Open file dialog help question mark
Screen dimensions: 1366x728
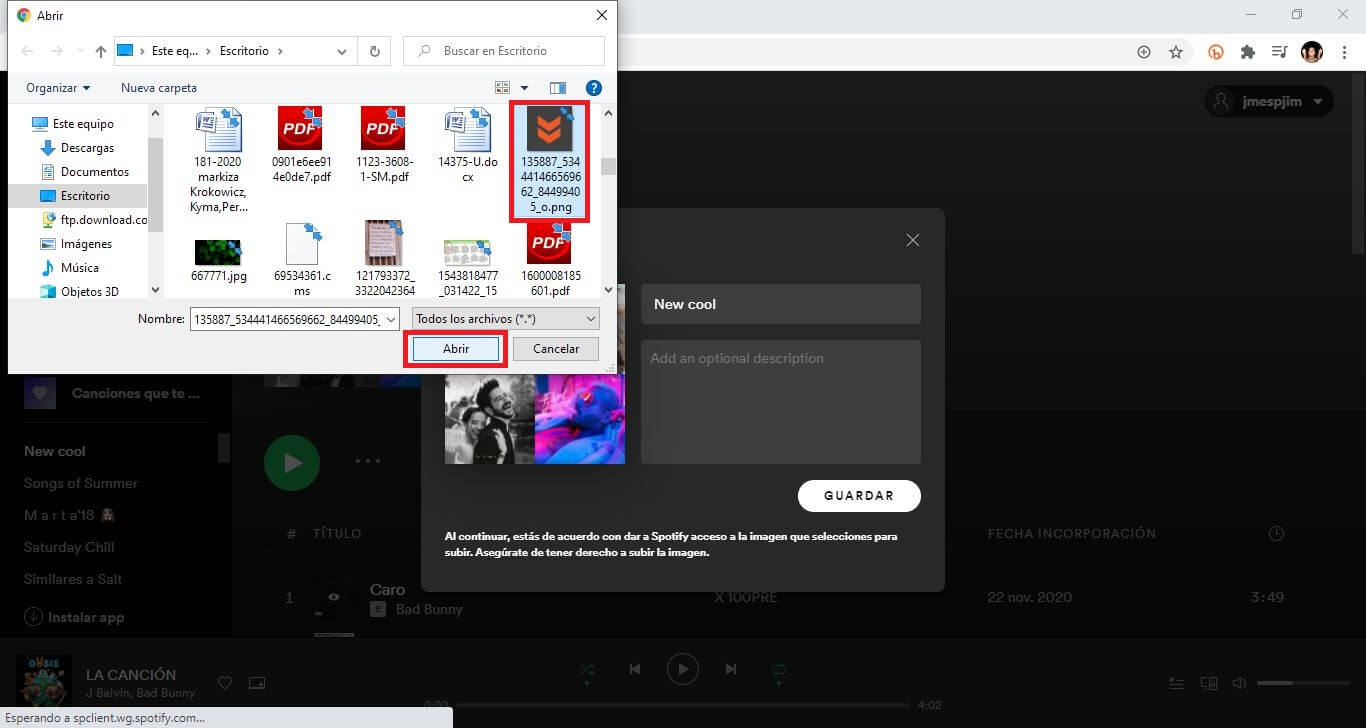594,88
